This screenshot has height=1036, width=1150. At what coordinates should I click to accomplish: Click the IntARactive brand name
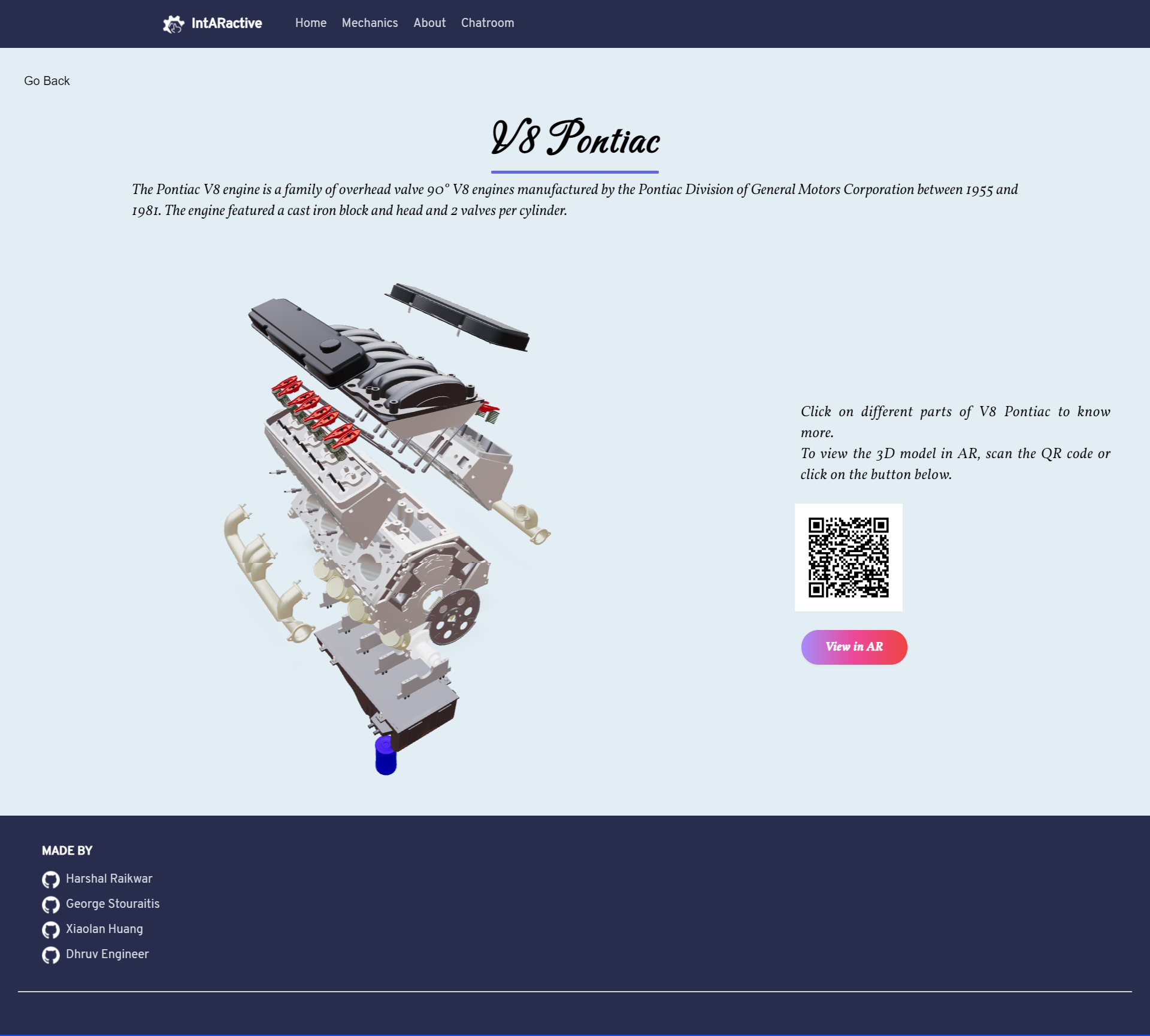coord(226,23)
